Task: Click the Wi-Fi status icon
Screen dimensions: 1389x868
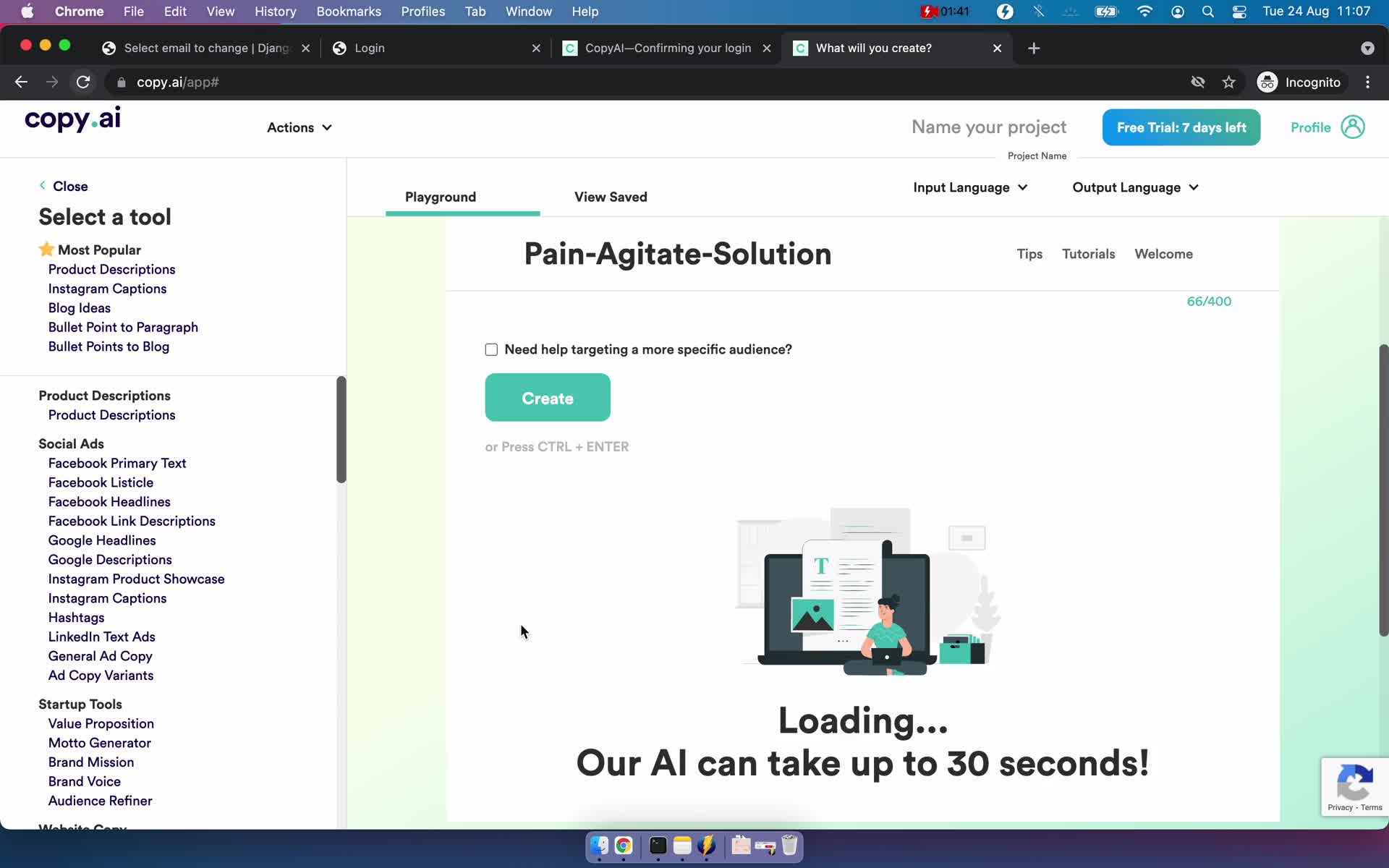Action: 1144,12
